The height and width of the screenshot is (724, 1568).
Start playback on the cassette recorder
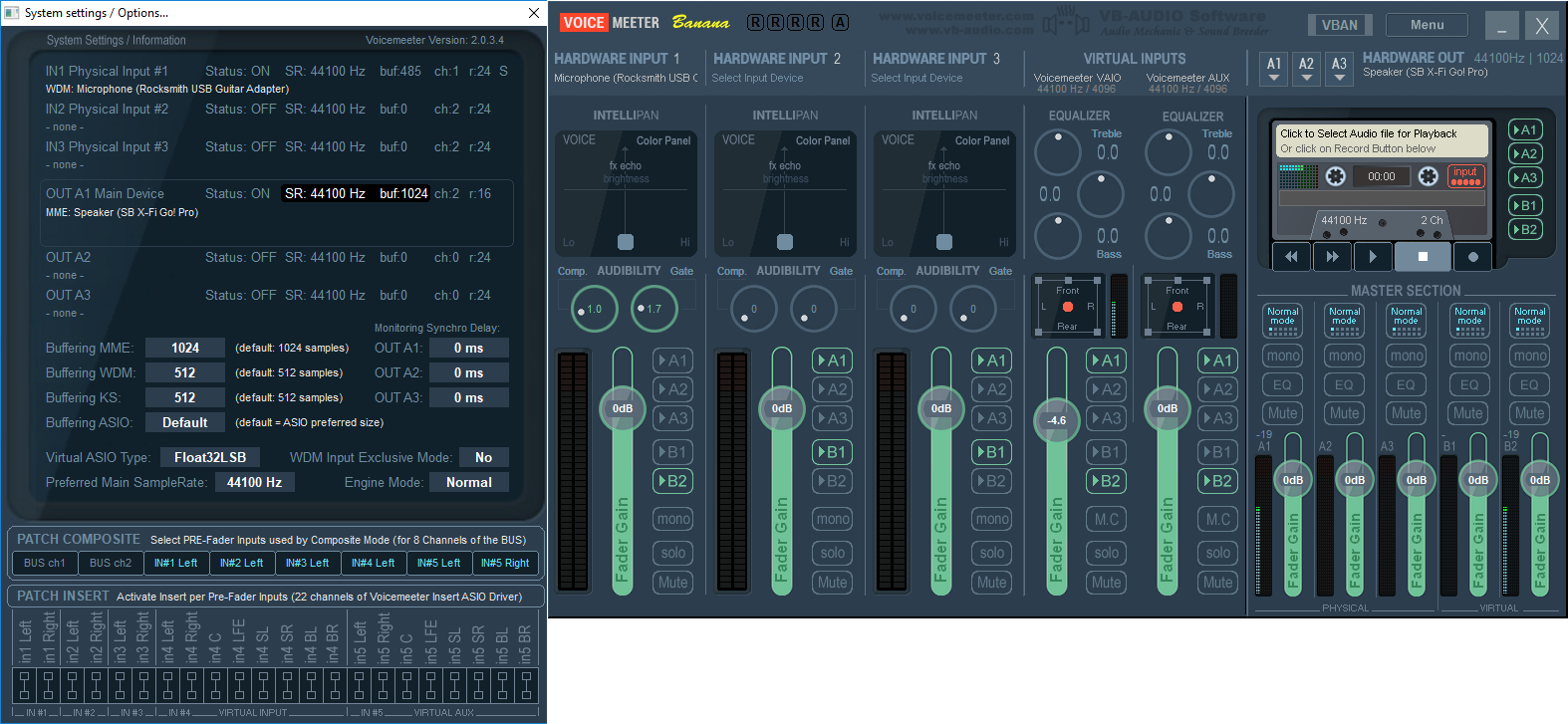tap(1373, 256)
